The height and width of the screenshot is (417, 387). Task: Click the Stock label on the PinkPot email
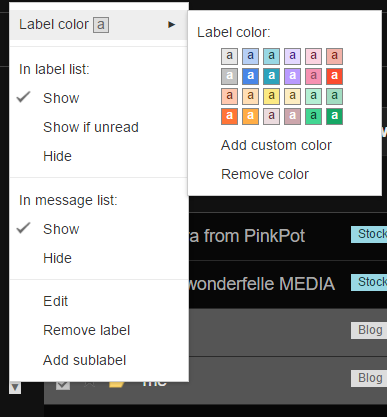pos(369,234)
